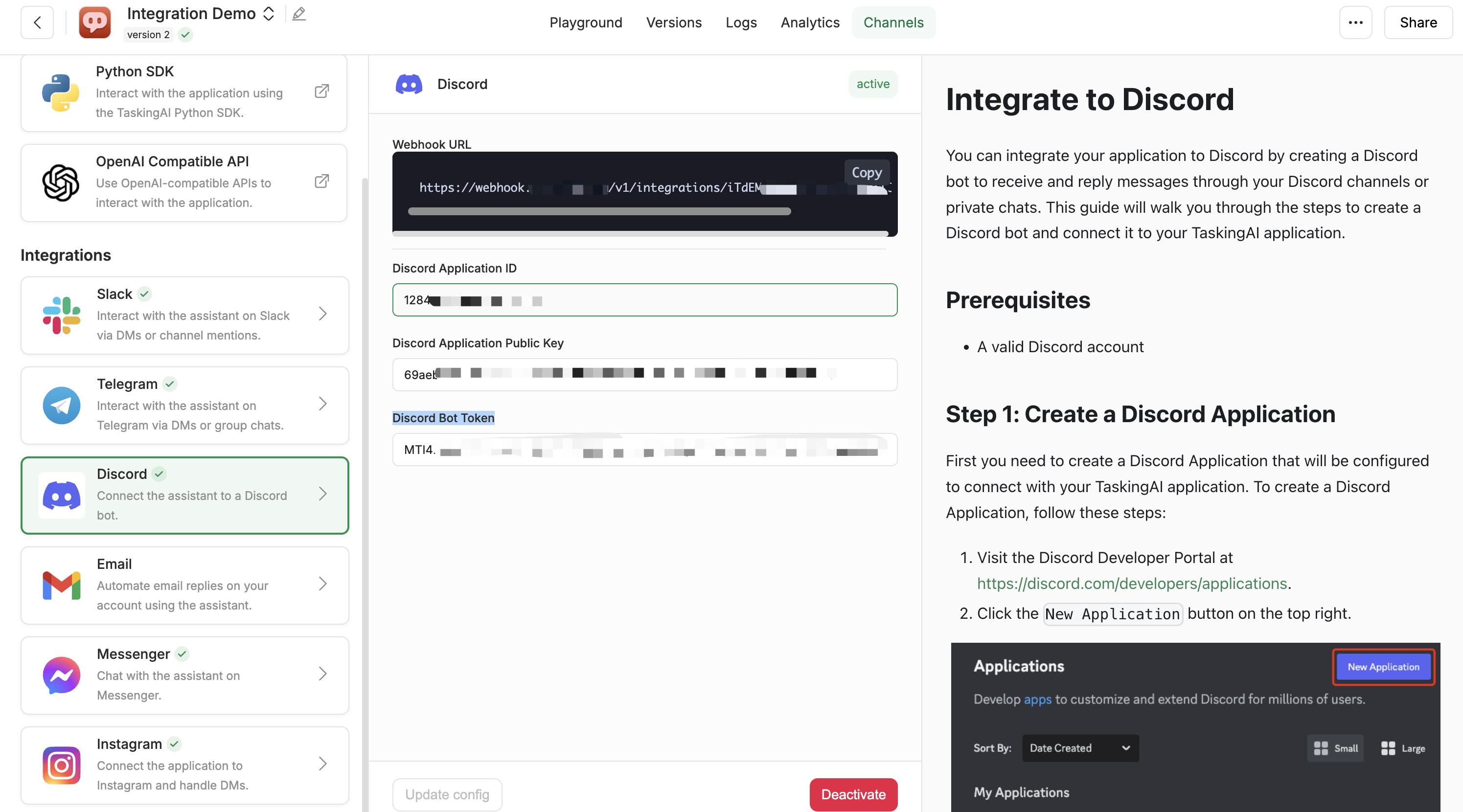Click the Instagram logo icon
The width and height of the screenshot is (1463, 812).
click(61, 766)
